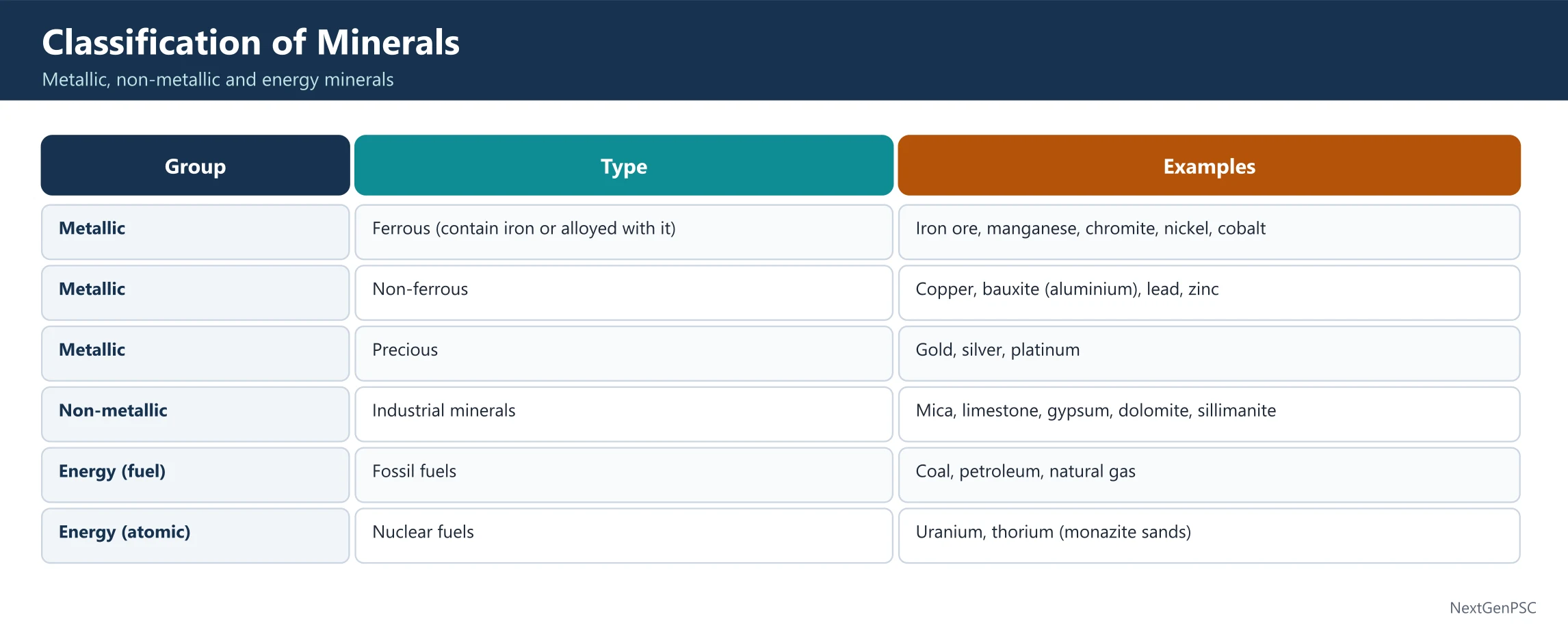Select the 'Iron ore, manganese, chromite, nickel, cobalt' cell
Image resolution: width=1568 pixels, height=632 pixels.
coord(1209,232)
